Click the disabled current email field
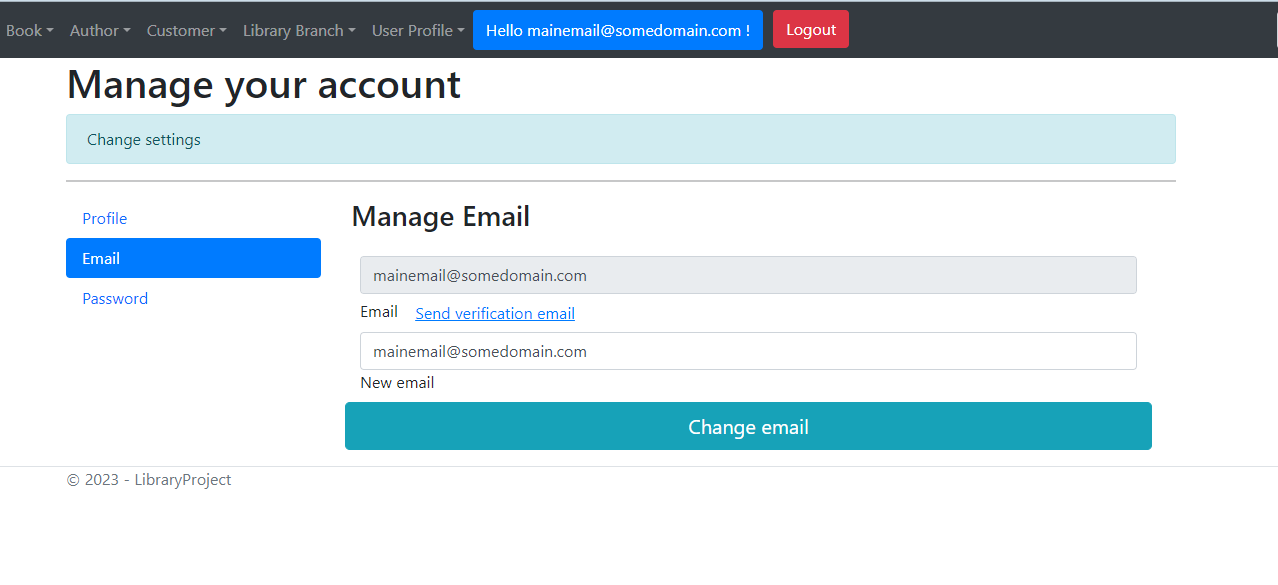 (x=748, y=274)
